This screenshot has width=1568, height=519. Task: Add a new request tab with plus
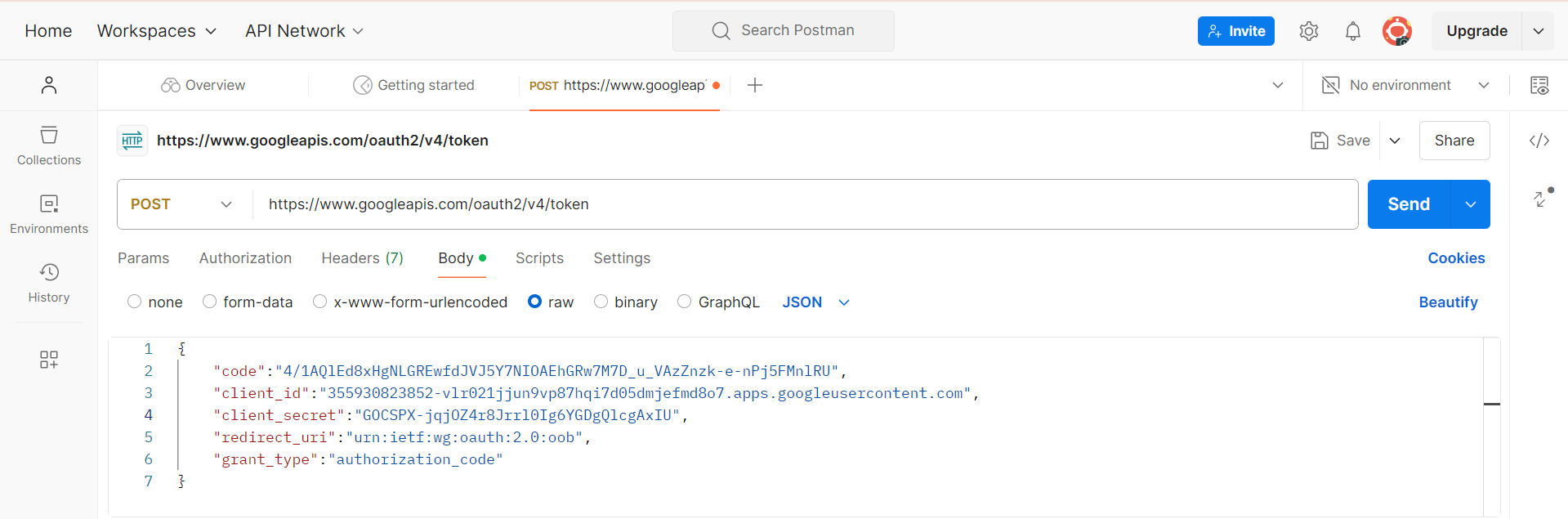point(755,85)
